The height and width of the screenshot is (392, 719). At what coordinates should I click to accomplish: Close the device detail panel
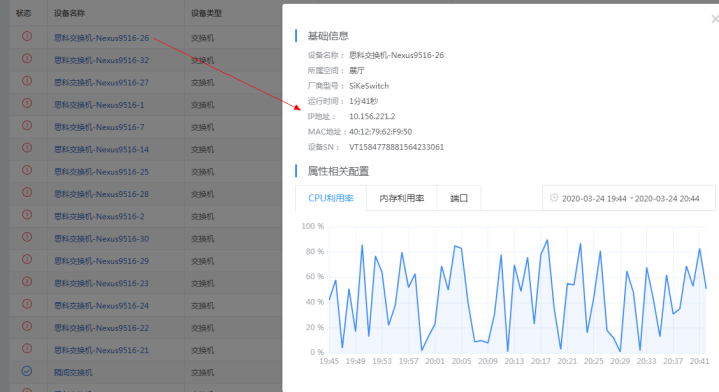coord(715,19)
